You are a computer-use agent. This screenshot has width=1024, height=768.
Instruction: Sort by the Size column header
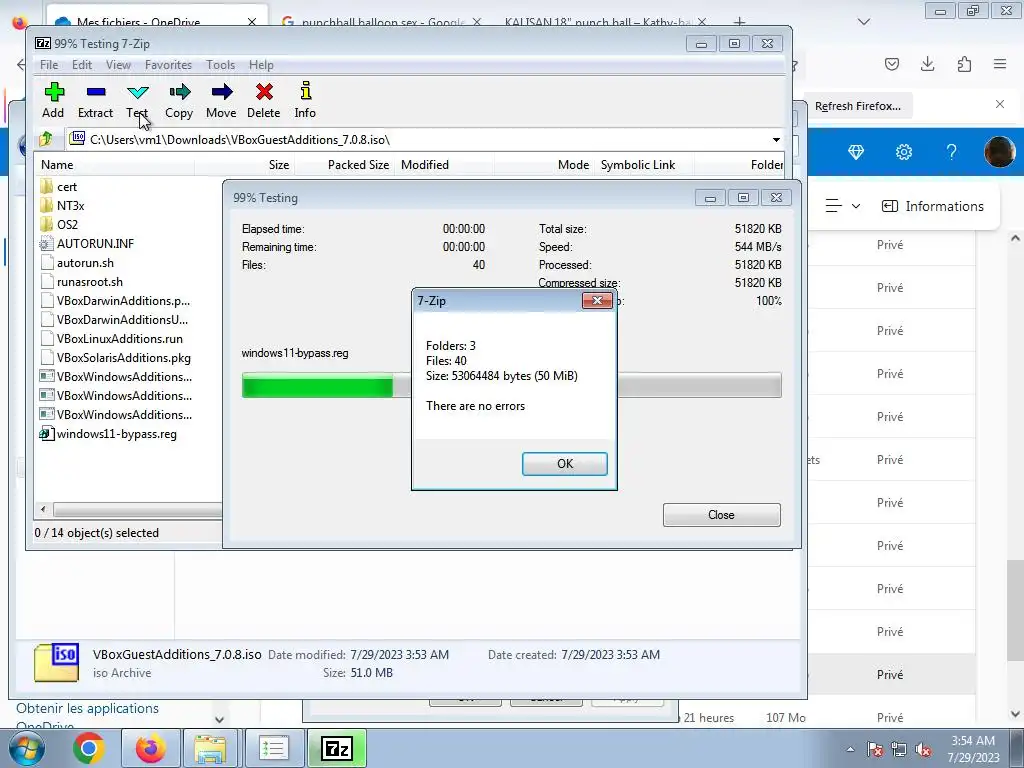[244, 165]
